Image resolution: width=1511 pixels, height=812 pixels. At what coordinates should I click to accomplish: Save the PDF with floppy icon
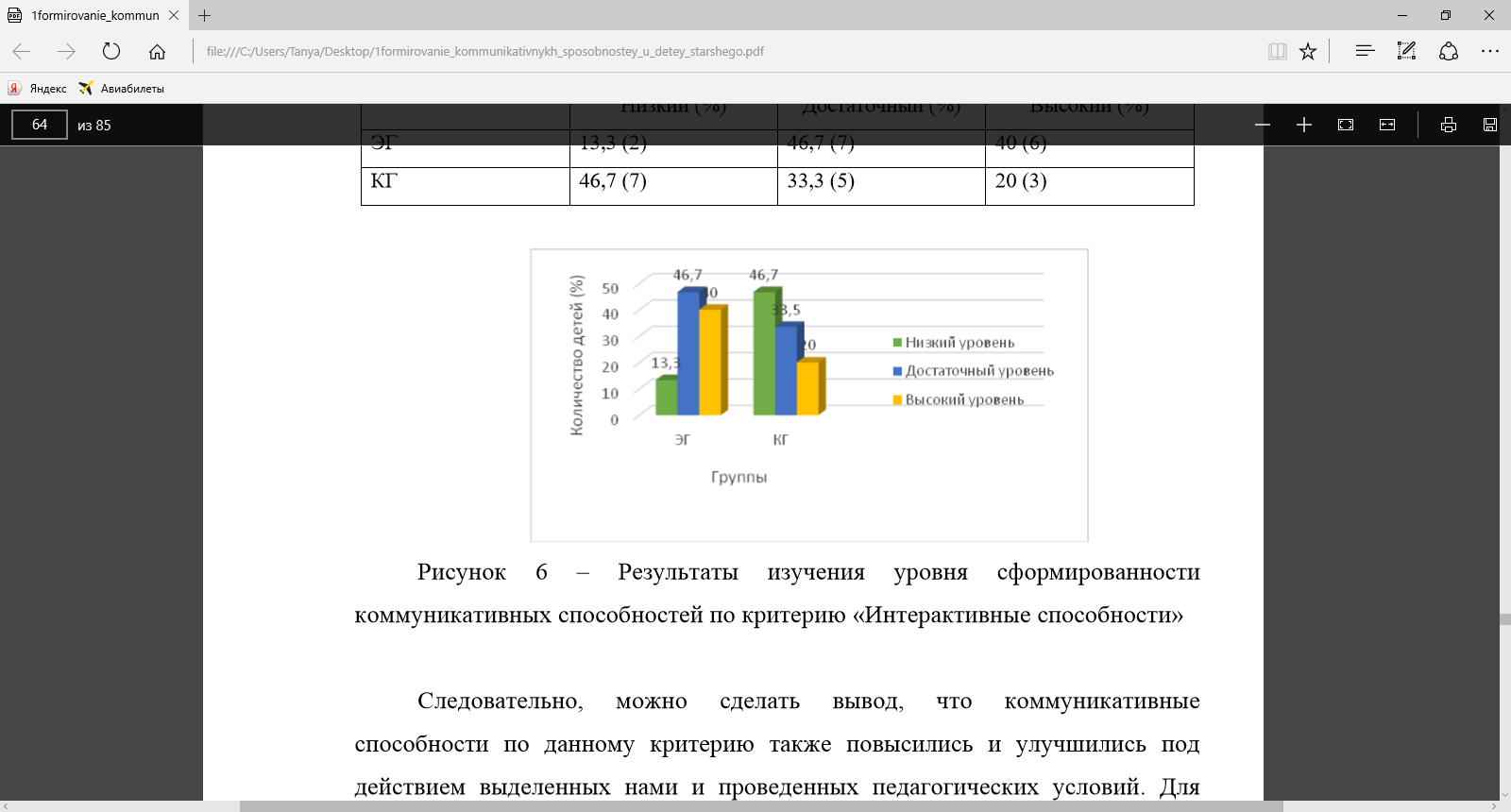point(1490,125)
